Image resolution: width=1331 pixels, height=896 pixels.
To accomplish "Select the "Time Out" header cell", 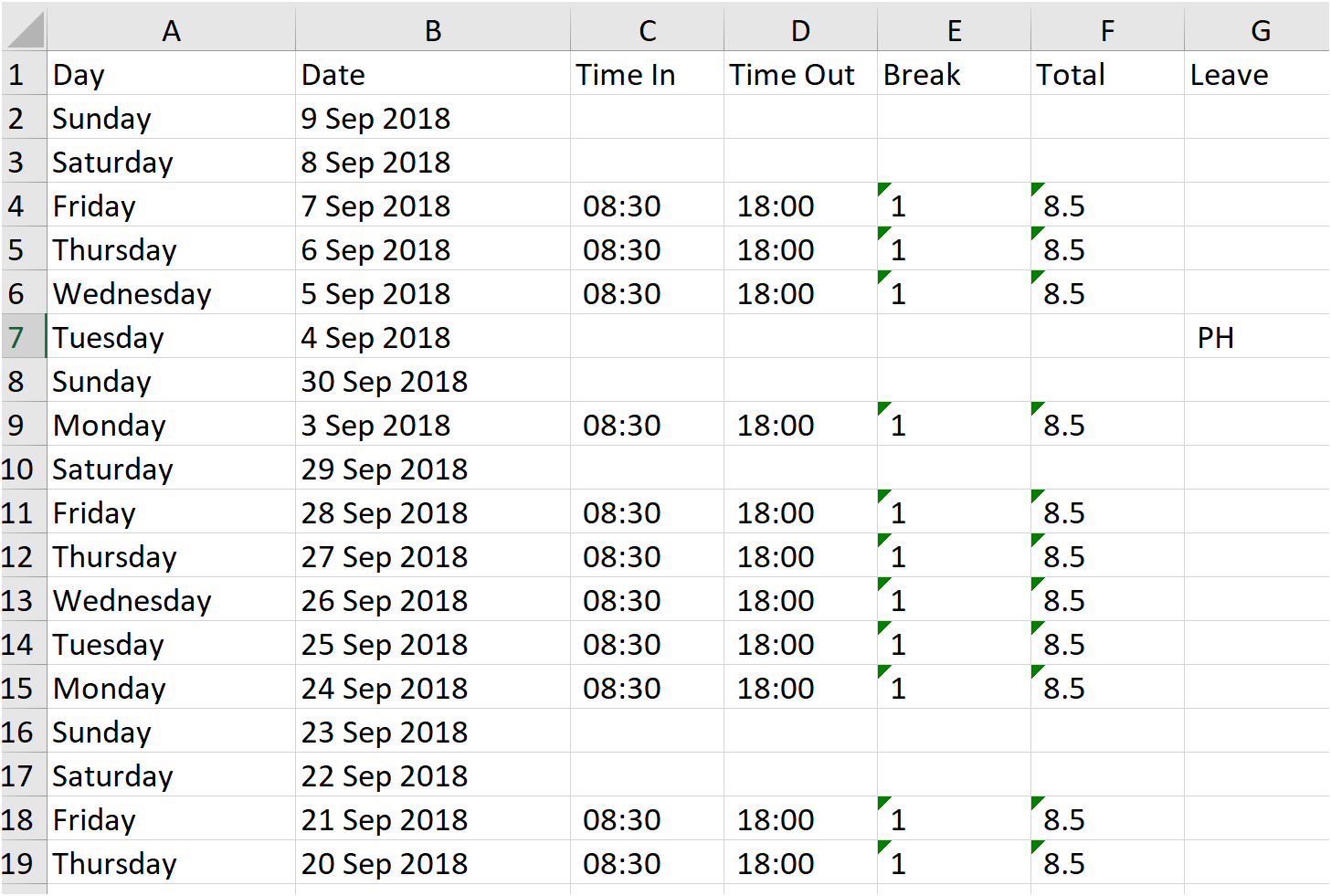I will coord(800,75).
